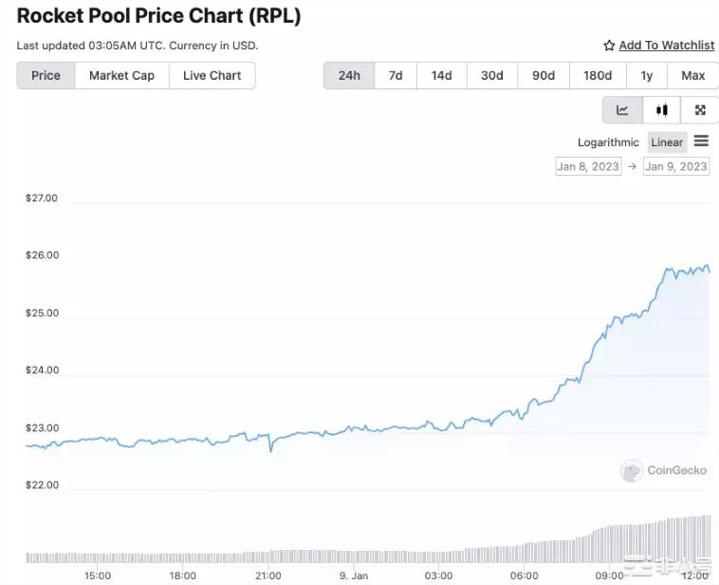Click the star icon beside Add To Watchlist
The height and width of the screenshot is (585, 719).
point(609,46)
